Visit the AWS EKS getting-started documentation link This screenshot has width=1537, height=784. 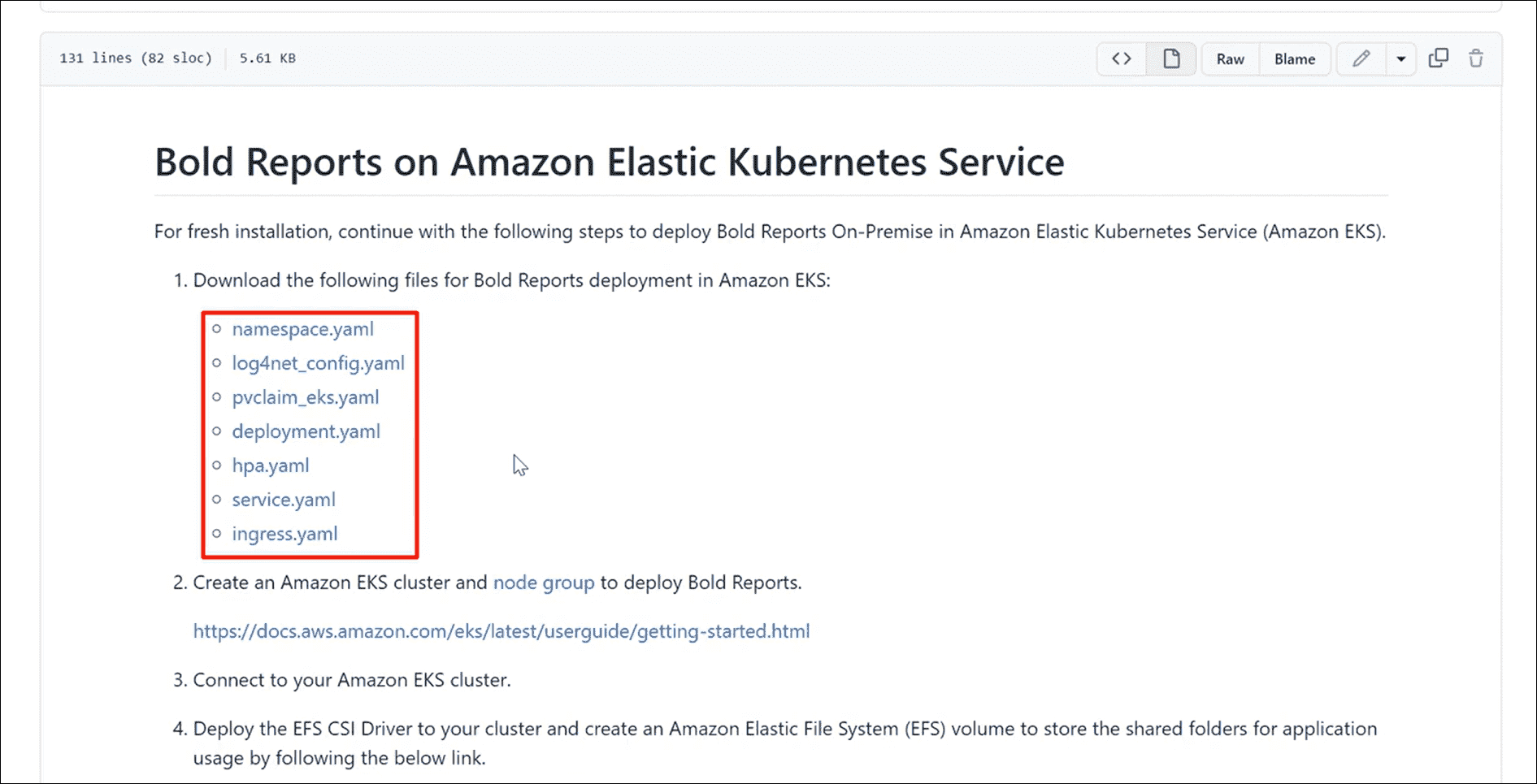[501, 631]
